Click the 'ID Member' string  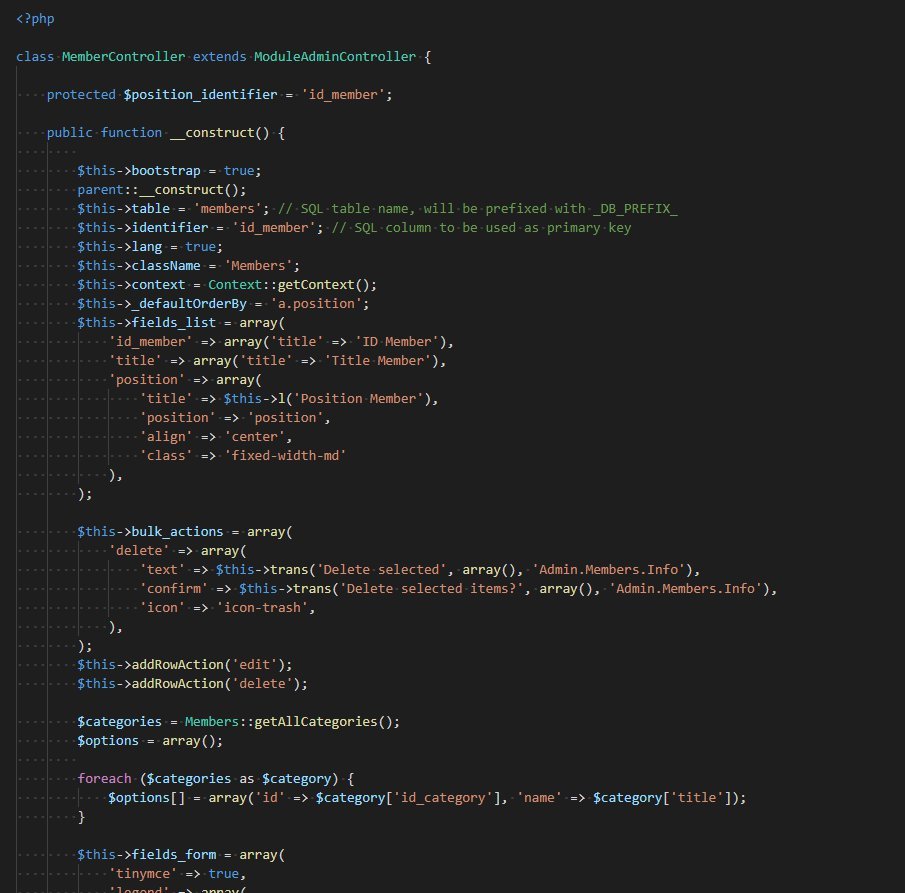click(x=397, y=342)
